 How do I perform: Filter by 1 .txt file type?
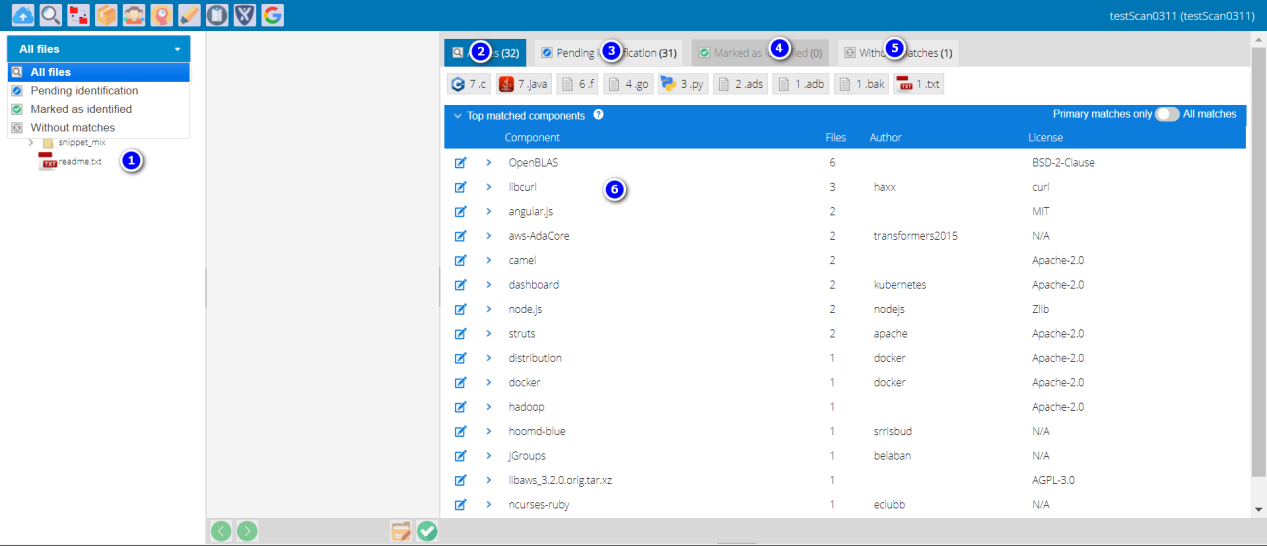coord(918,84)
